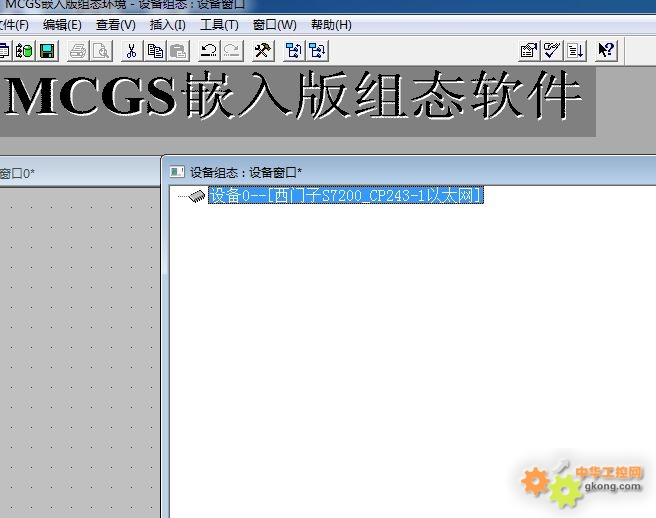Activate the 窗口0* window title bar
Image resolution: width=656 pixels, height=518 pixels.
tap(79, 173)
